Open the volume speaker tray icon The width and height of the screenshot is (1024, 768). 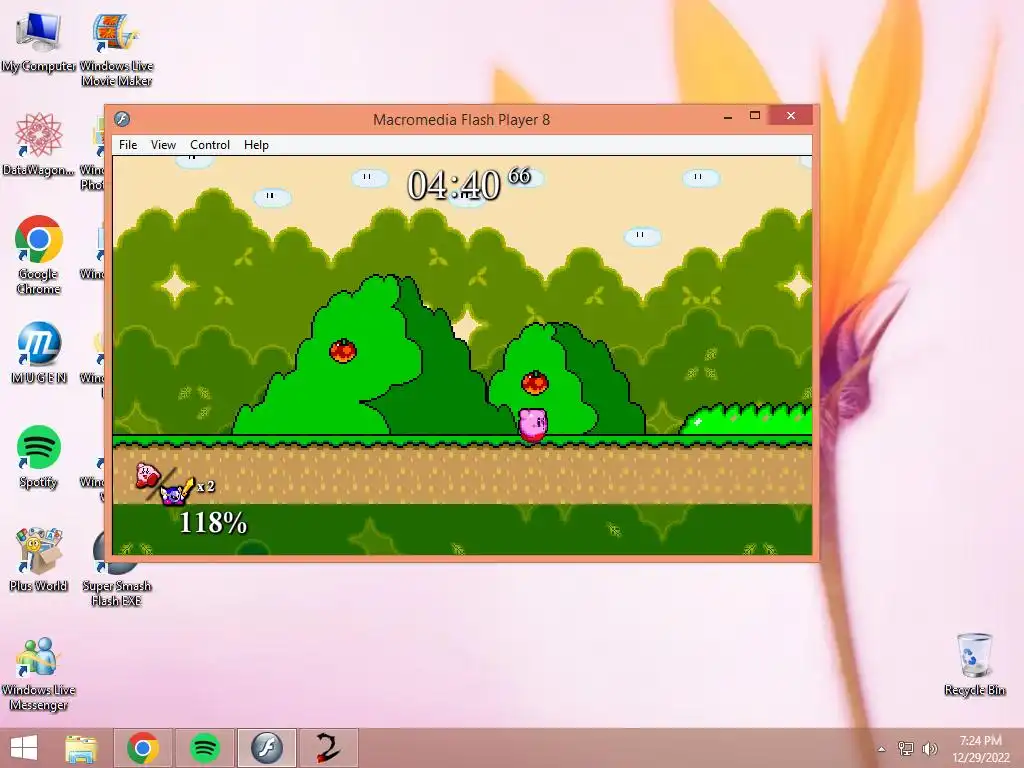[x=930, y=749]
